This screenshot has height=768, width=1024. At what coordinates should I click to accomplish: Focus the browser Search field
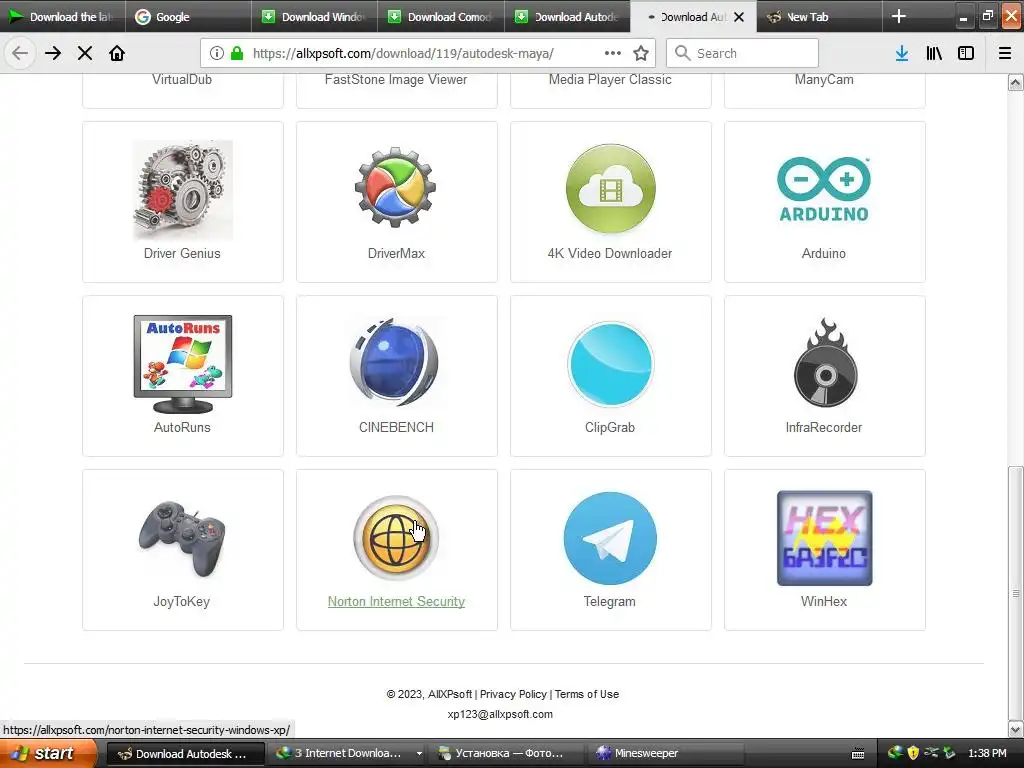(743, 53)
